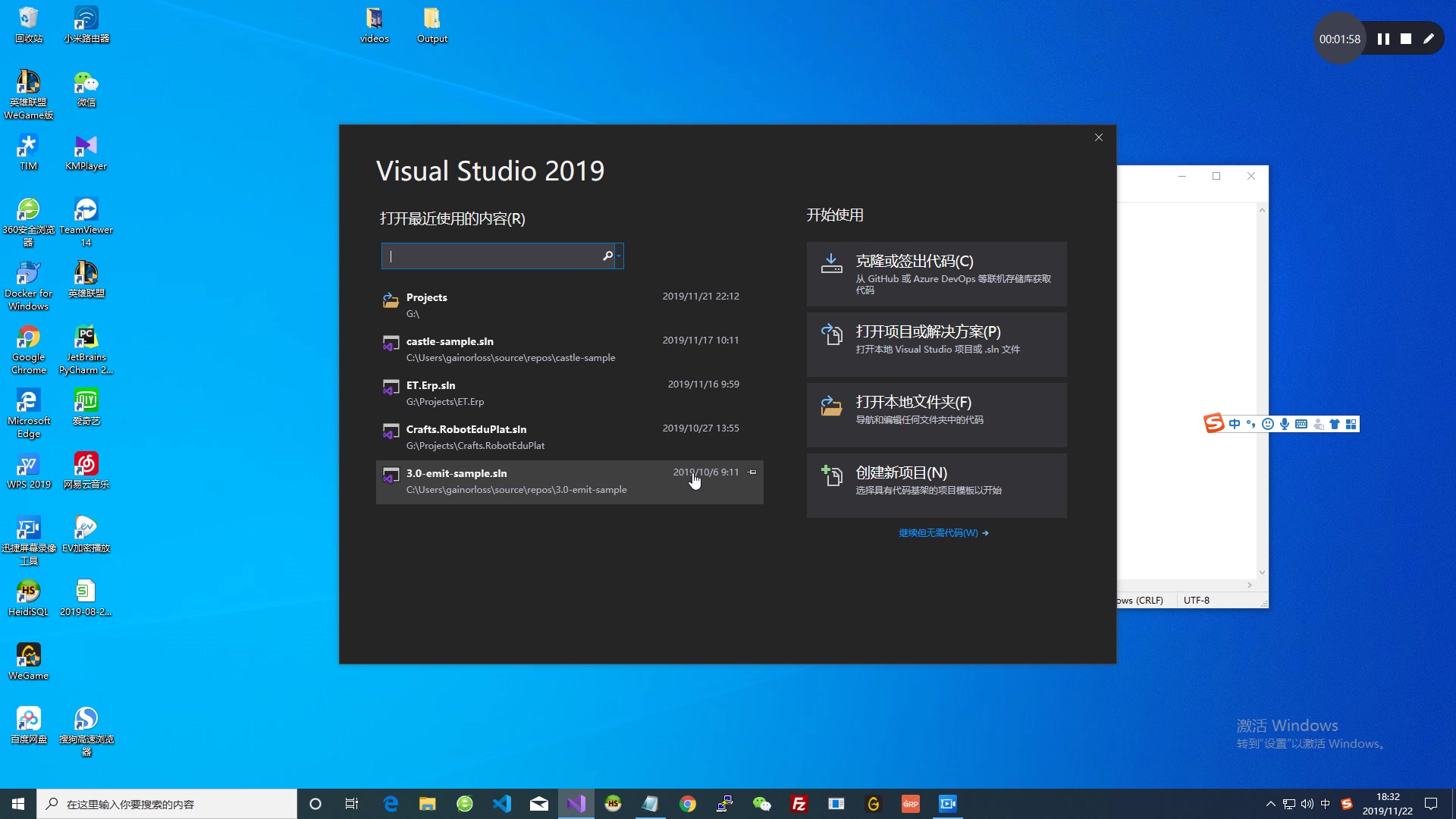Open ET.Erp.sln recent solution
The image size is (1456, 819).
tap(570, 393)
